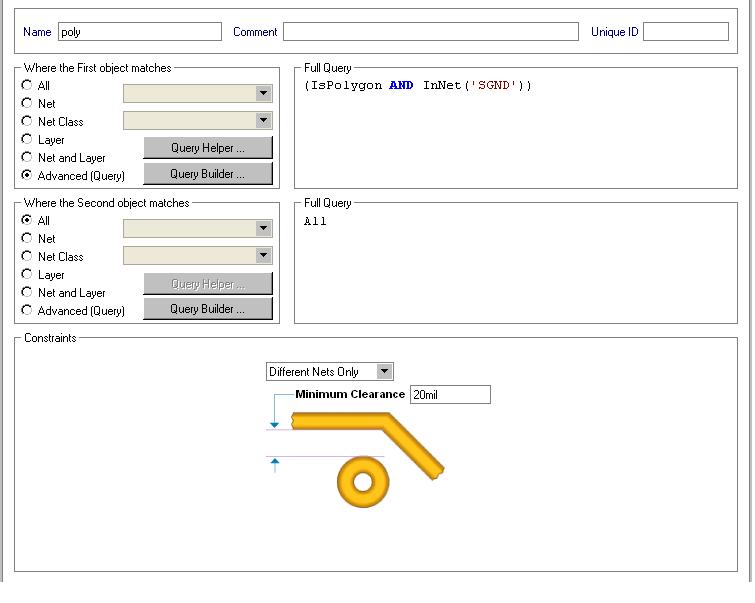Click the Minimum Clearance value field
Screen dimensions: 755x603
pos(450,395)
